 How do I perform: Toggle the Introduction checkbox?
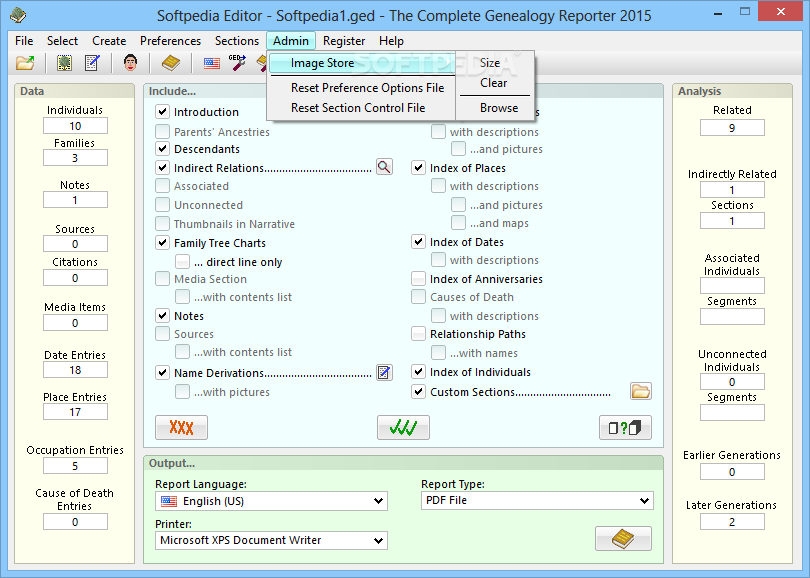(x=163, y=112)
